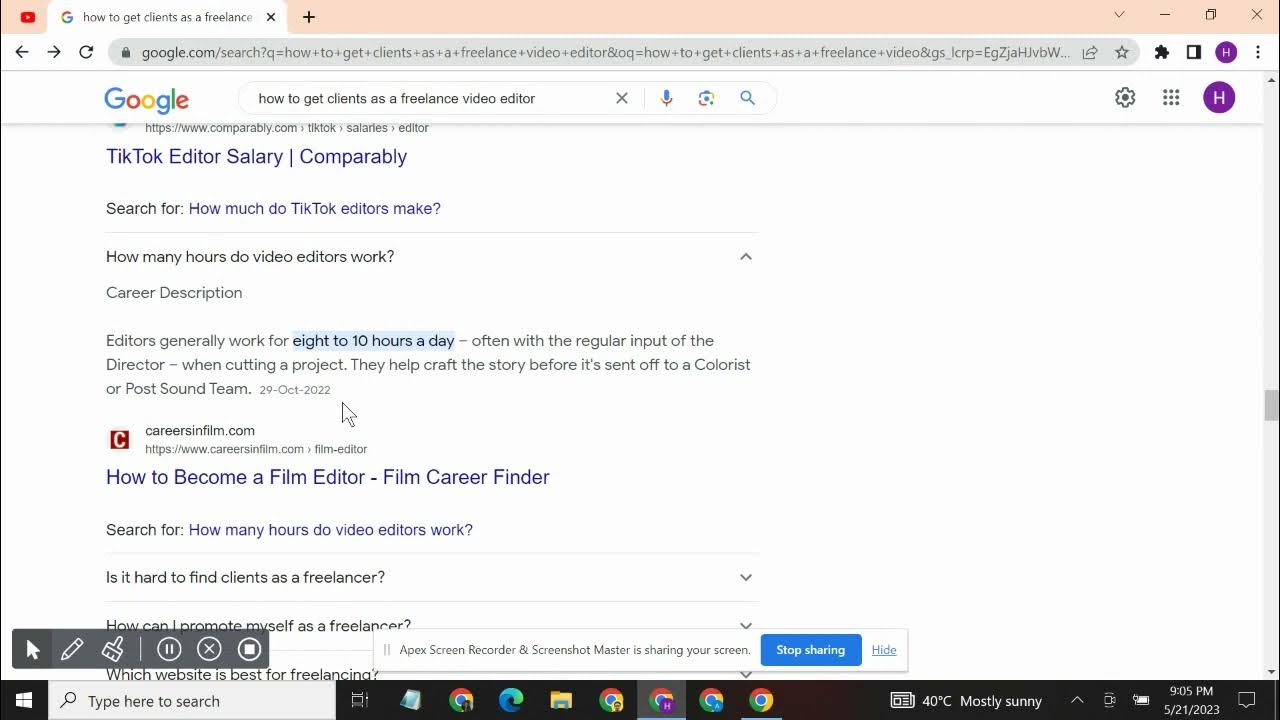Show hidden system tray icons
Image resolution: width=1280 pixels, height=720 pixels.
coord(1077,700)
